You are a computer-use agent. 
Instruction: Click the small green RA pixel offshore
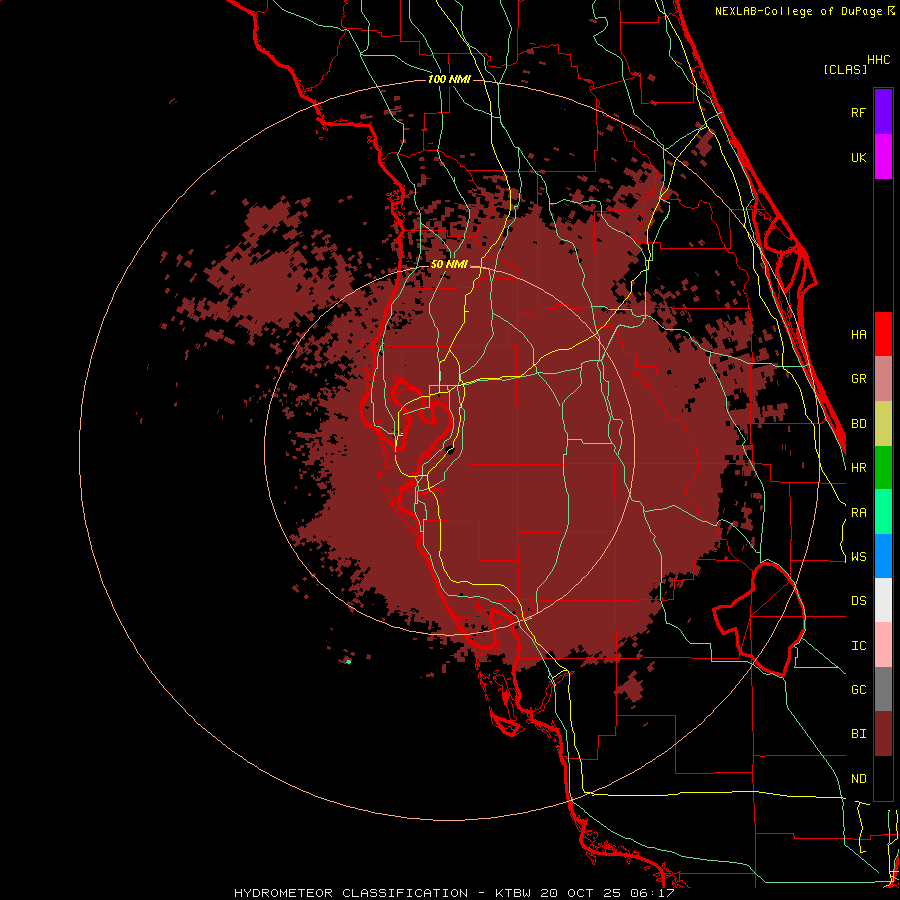coord(348,662)
